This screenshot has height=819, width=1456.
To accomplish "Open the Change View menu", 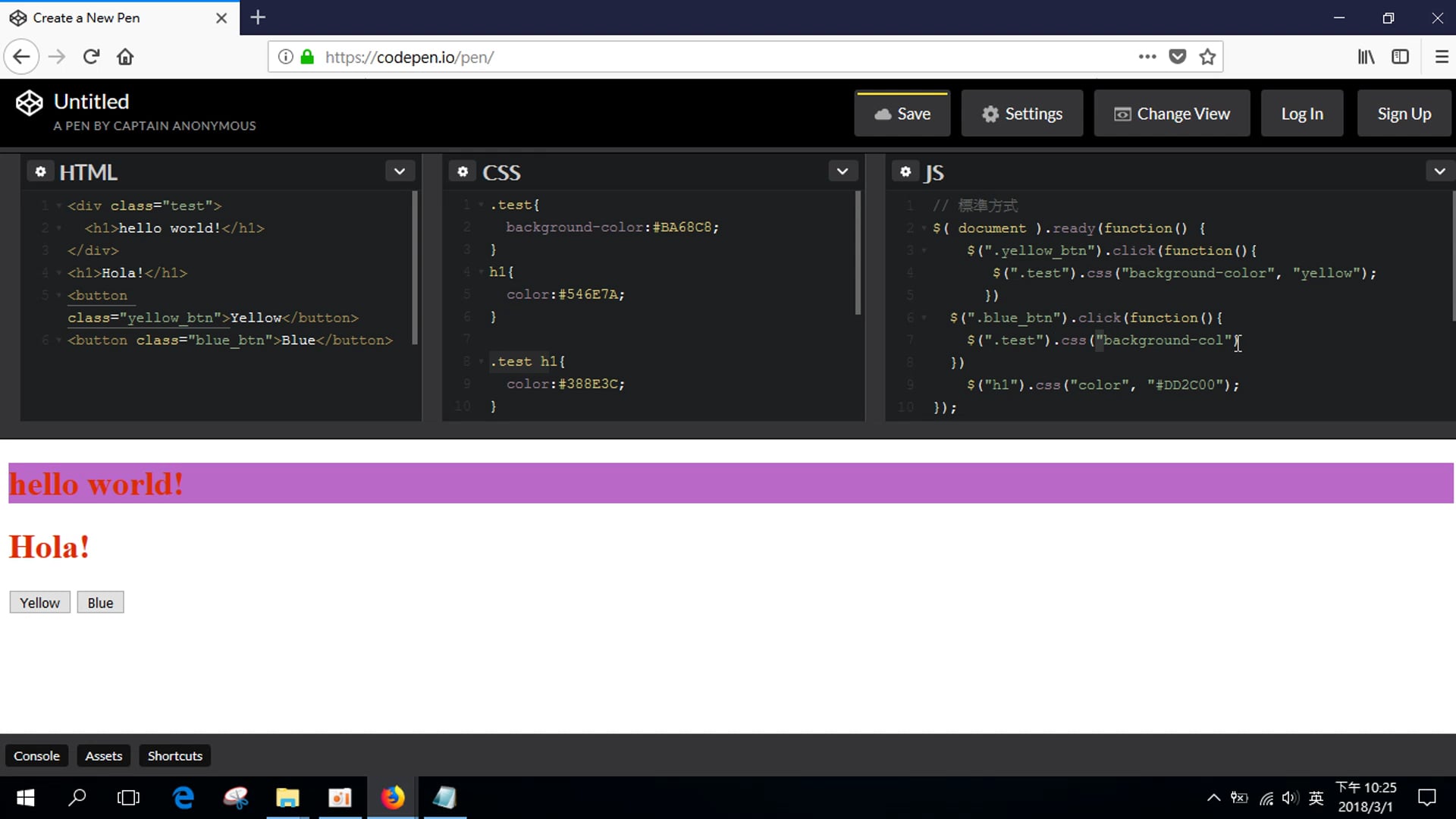I will (1172, 114).
